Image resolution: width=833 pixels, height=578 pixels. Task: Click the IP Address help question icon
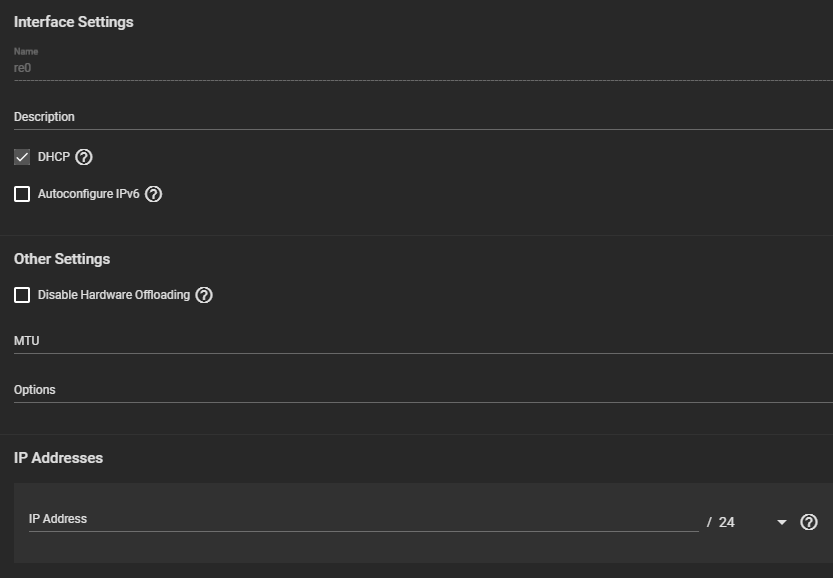point(809,522)
